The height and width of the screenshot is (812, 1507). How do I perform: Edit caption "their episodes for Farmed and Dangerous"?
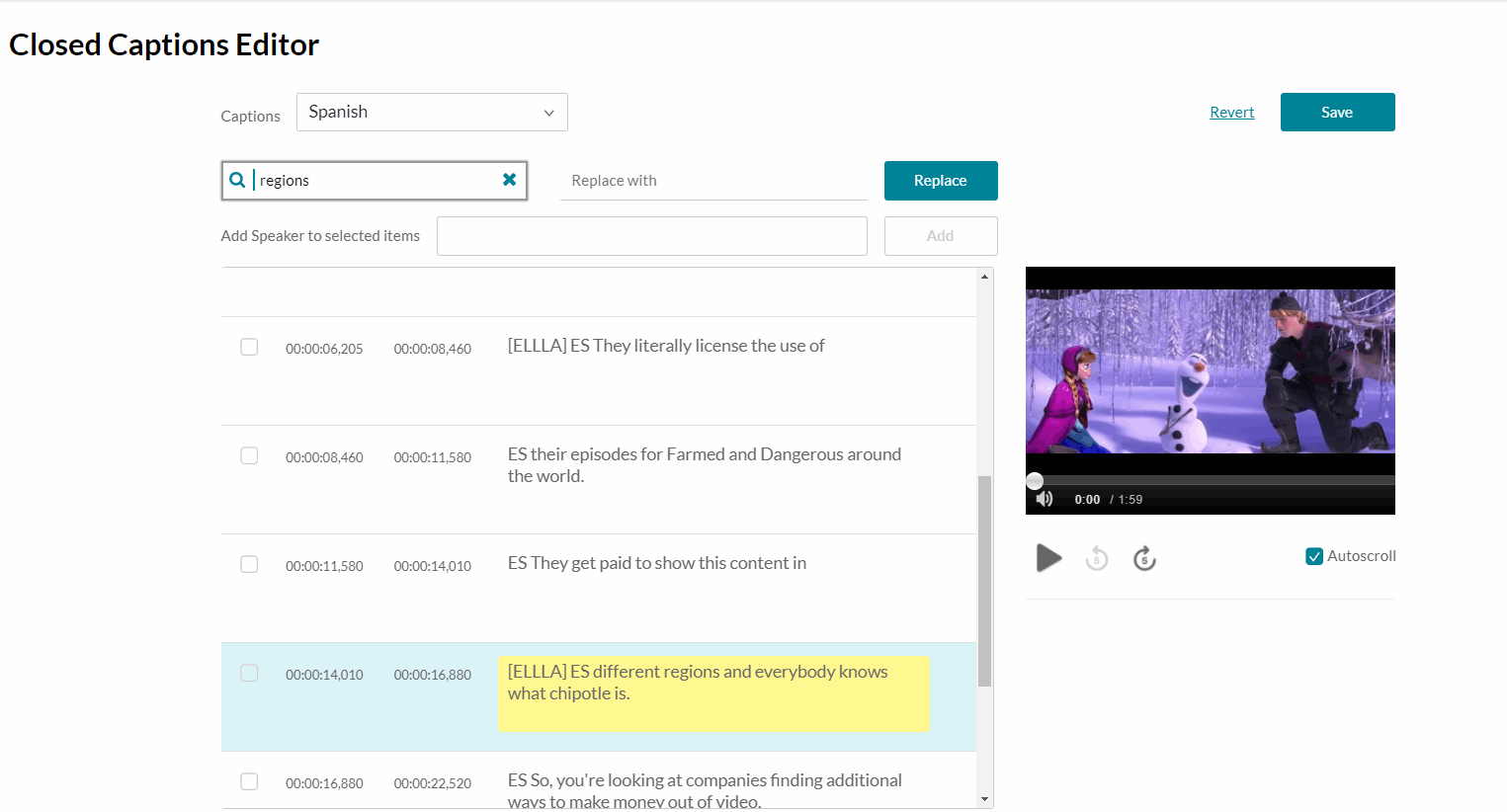tap(705, 465)
